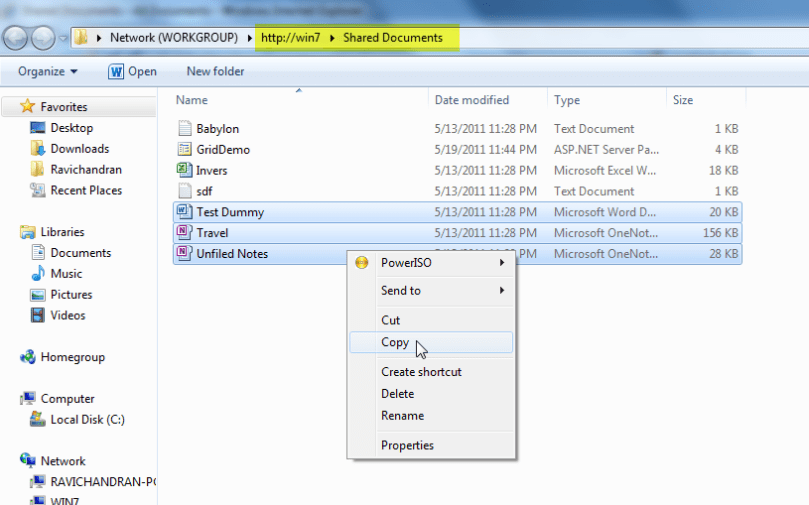The height and width of the screenshot is (505, 809).
Task: Click the Babylon text document icon
Action: pos(184,128)
